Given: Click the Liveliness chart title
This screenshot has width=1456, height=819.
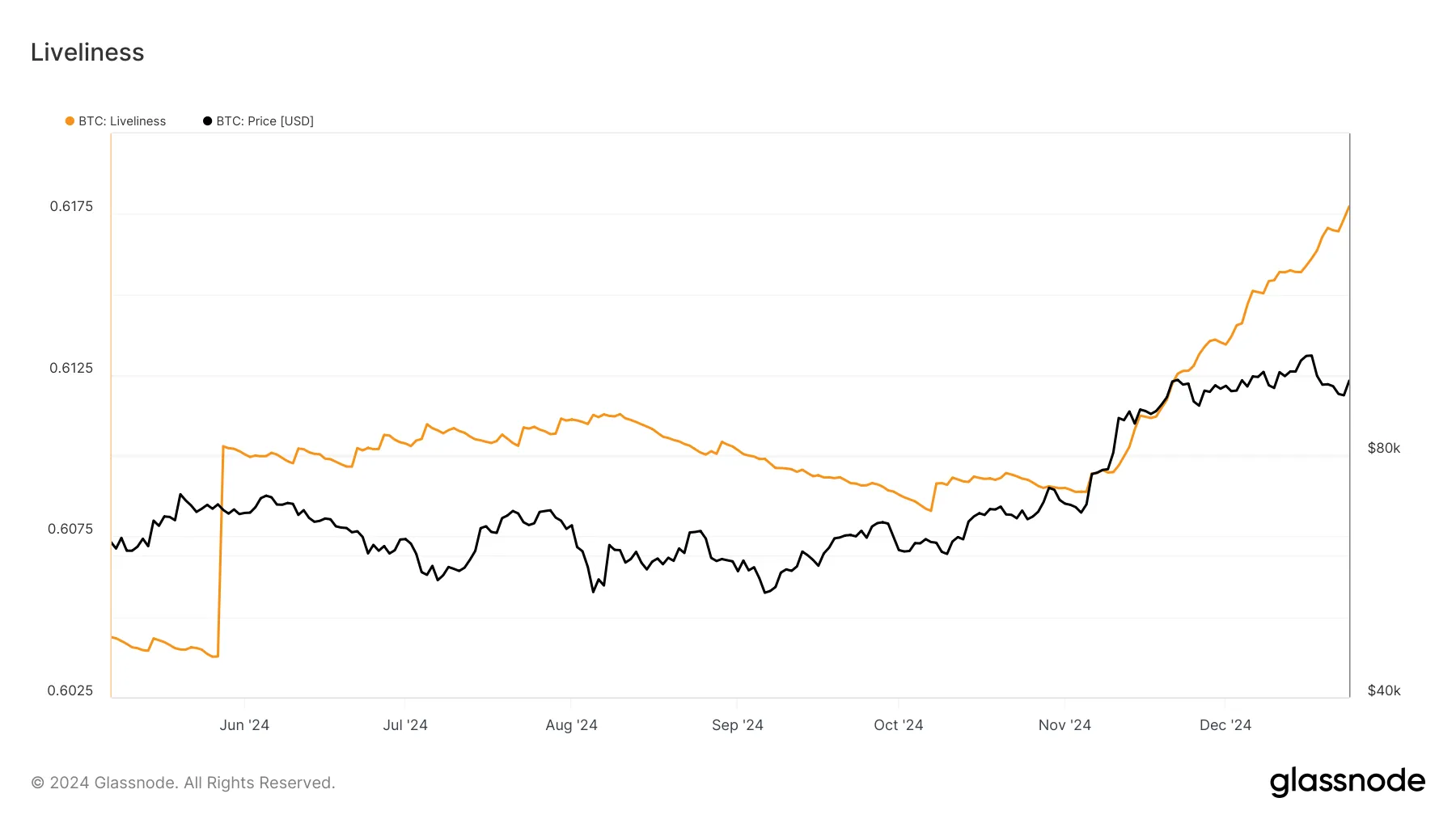Looking at the screenshot, I should point(87,53).
